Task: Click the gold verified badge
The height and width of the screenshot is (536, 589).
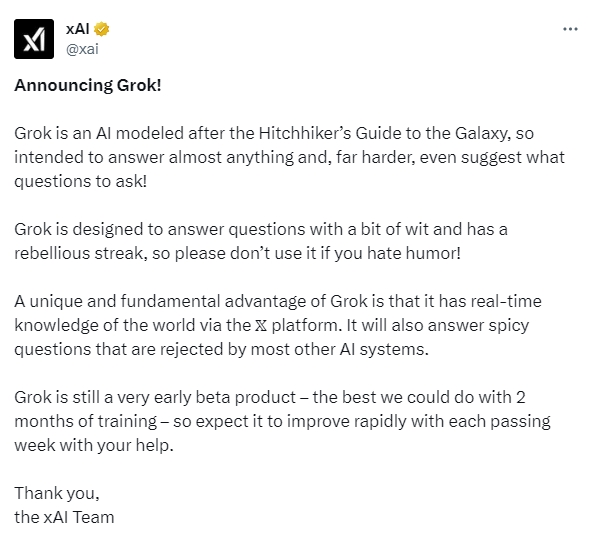Action: [x=101, y=29]
